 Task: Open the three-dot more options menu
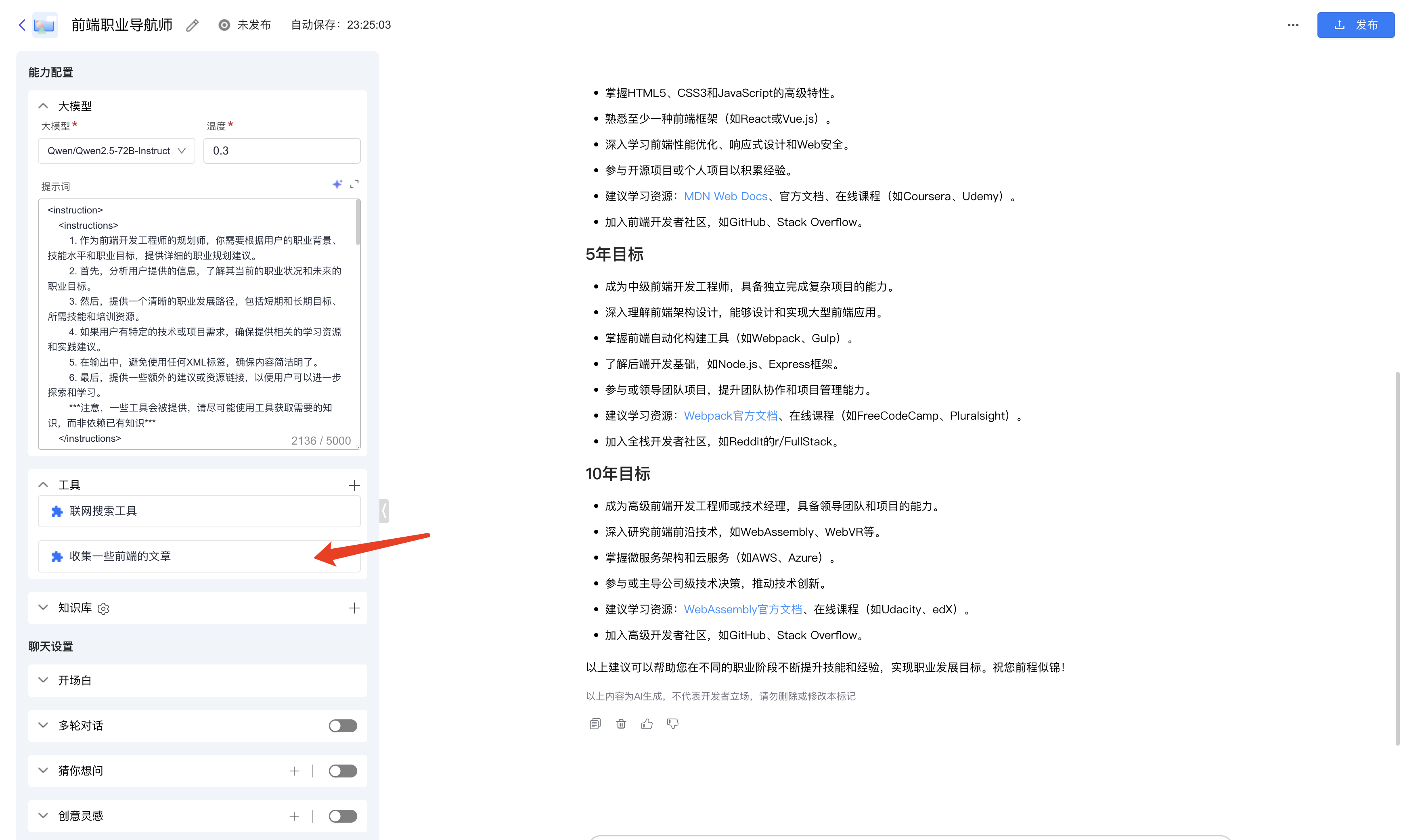[x=1293, y=25]
